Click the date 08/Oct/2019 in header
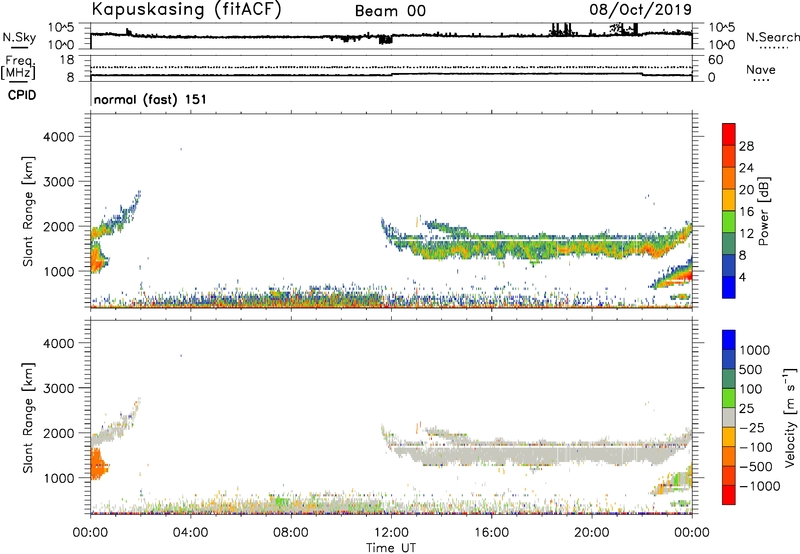This screenshot has height=554, width=800. click(640, 10)
